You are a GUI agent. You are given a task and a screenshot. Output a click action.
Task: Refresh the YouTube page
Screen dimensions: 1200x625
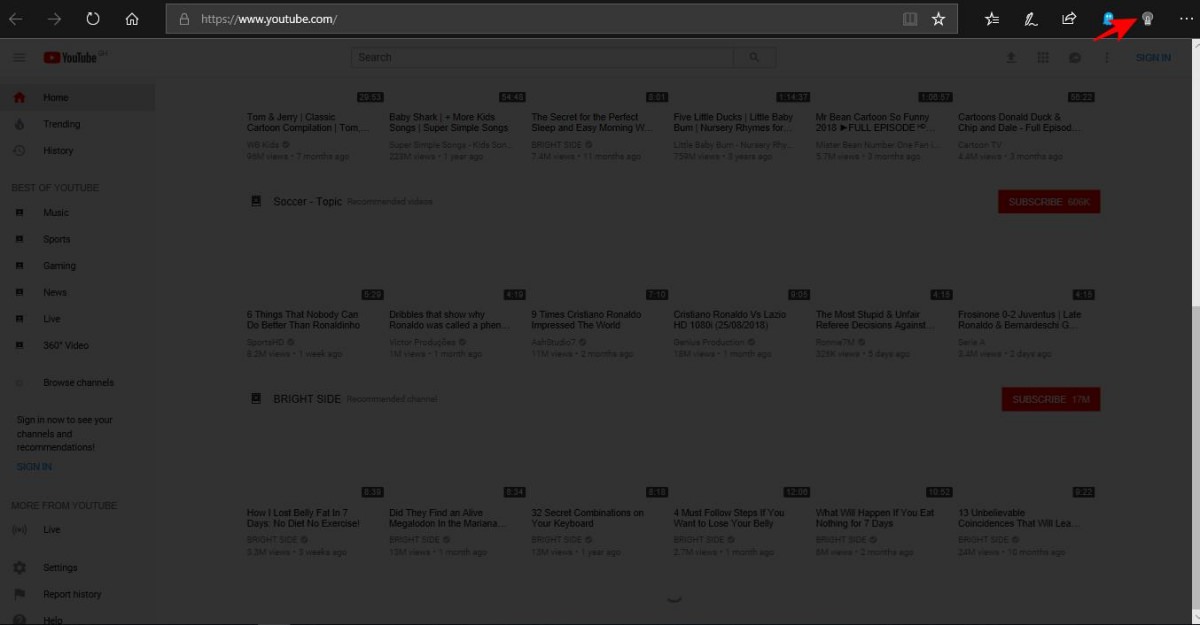click(93, 19)
